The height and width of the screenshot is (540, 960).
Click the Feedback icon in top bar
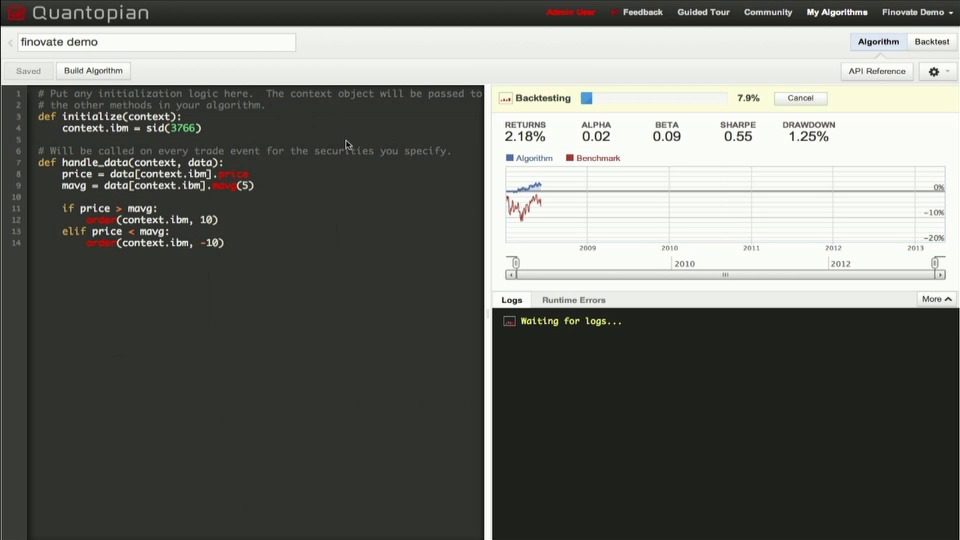click(614, 12)
